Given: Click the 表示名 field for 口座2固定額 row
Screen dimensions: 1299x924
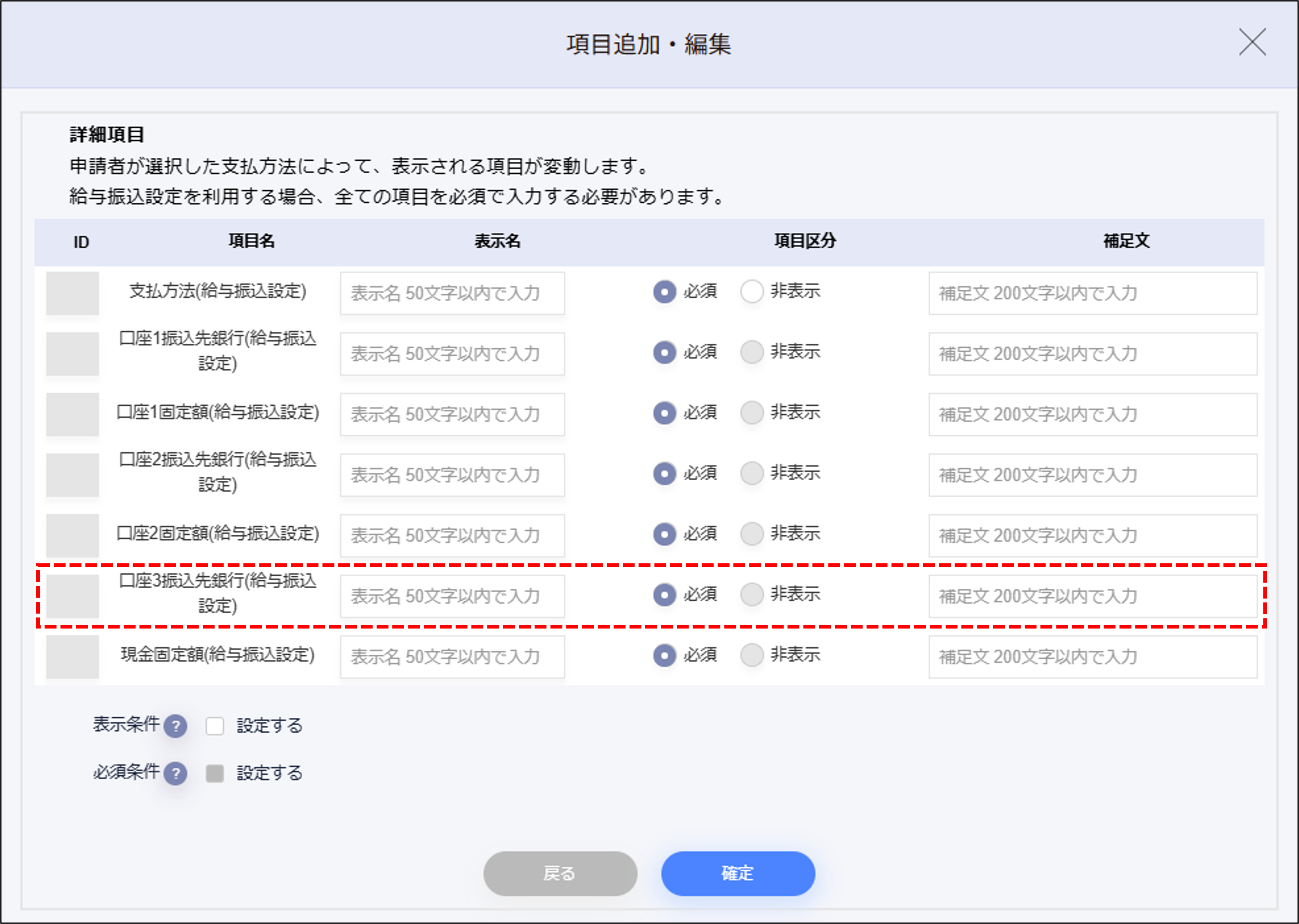Looking at the screenshot, I should tap(452, 535).
